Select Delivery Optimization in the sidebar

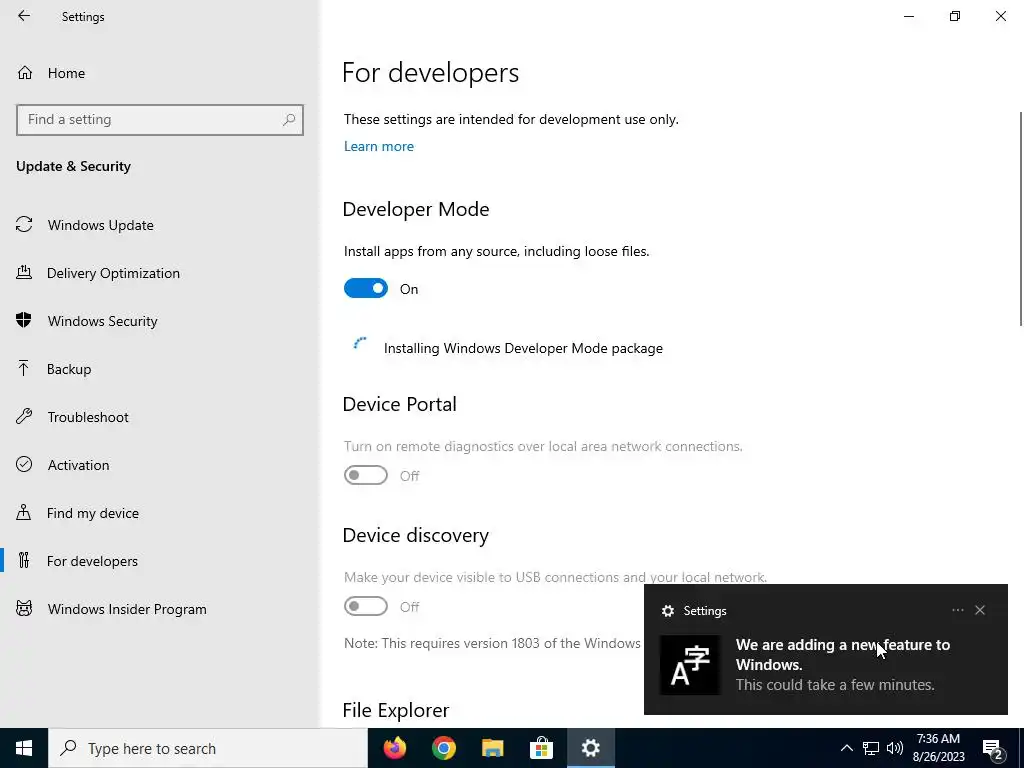[113, 273]
